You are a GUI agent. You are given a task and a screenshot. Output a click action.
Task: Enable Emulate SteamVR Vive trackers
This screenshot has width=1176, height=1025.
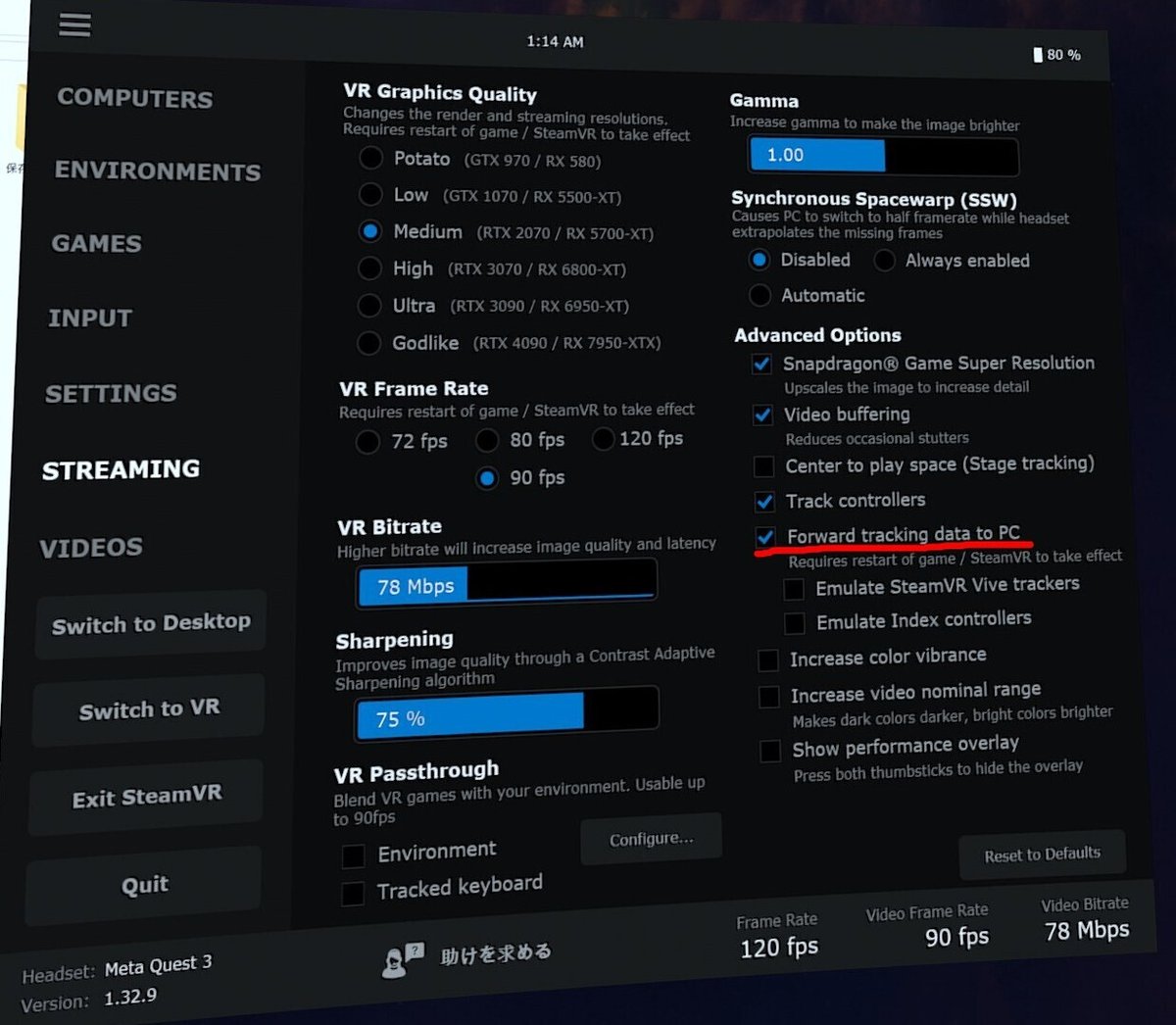click(794, 589)
